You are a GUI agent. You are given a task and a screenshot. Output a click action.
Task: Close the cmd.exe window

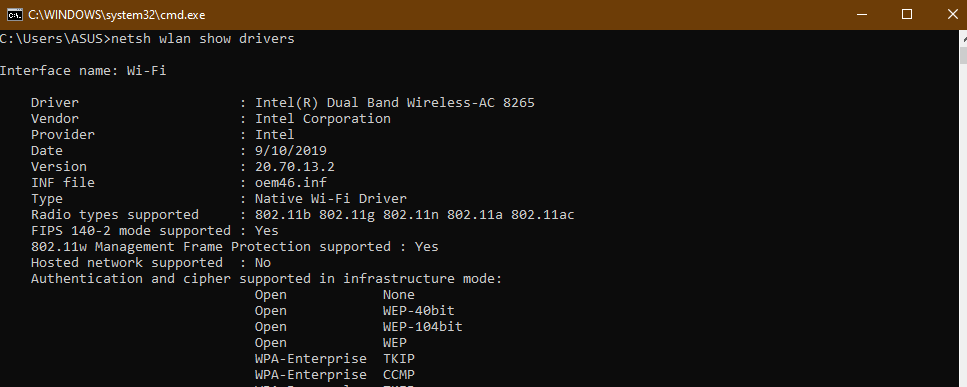(953, 15)
